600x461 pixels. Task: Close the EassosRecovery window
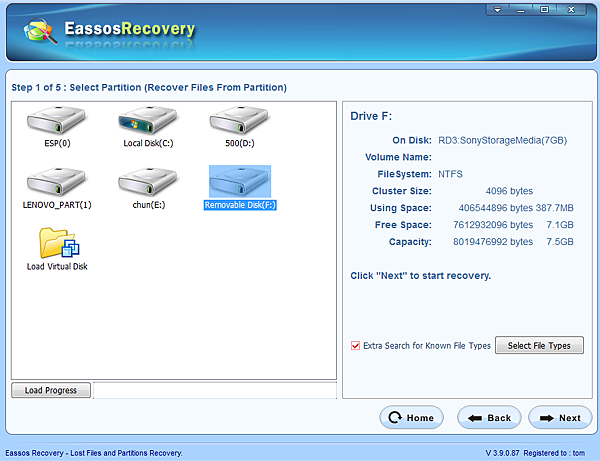point(571,10)
